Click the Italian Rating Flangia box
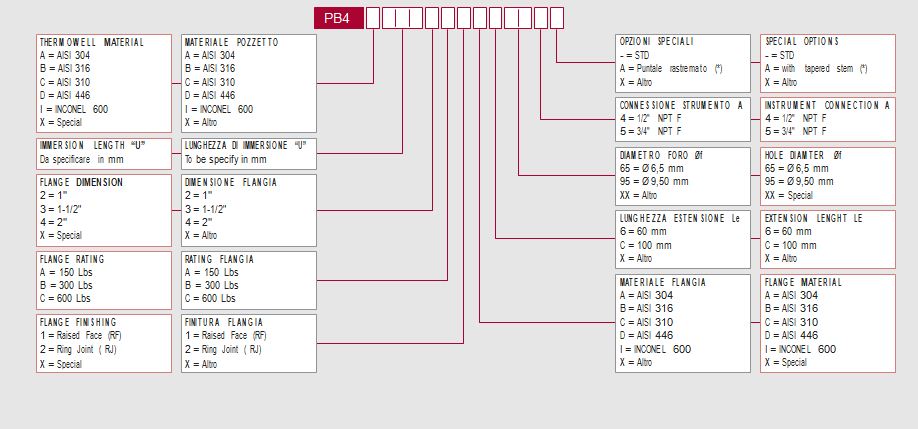 coord(248,278)
